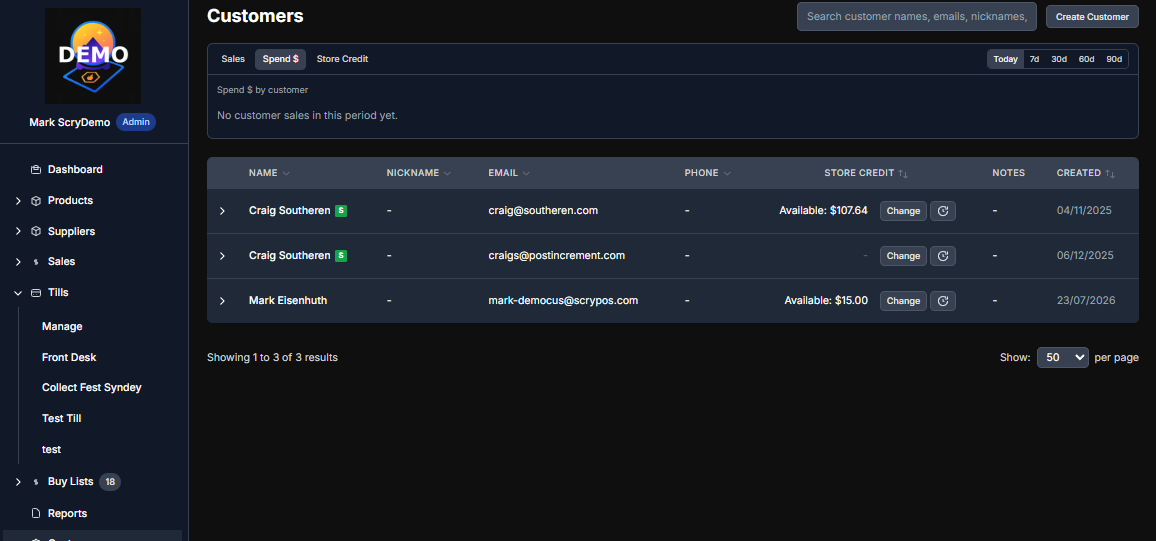Open credit history icon for Mark Eisenhuth

943,301
